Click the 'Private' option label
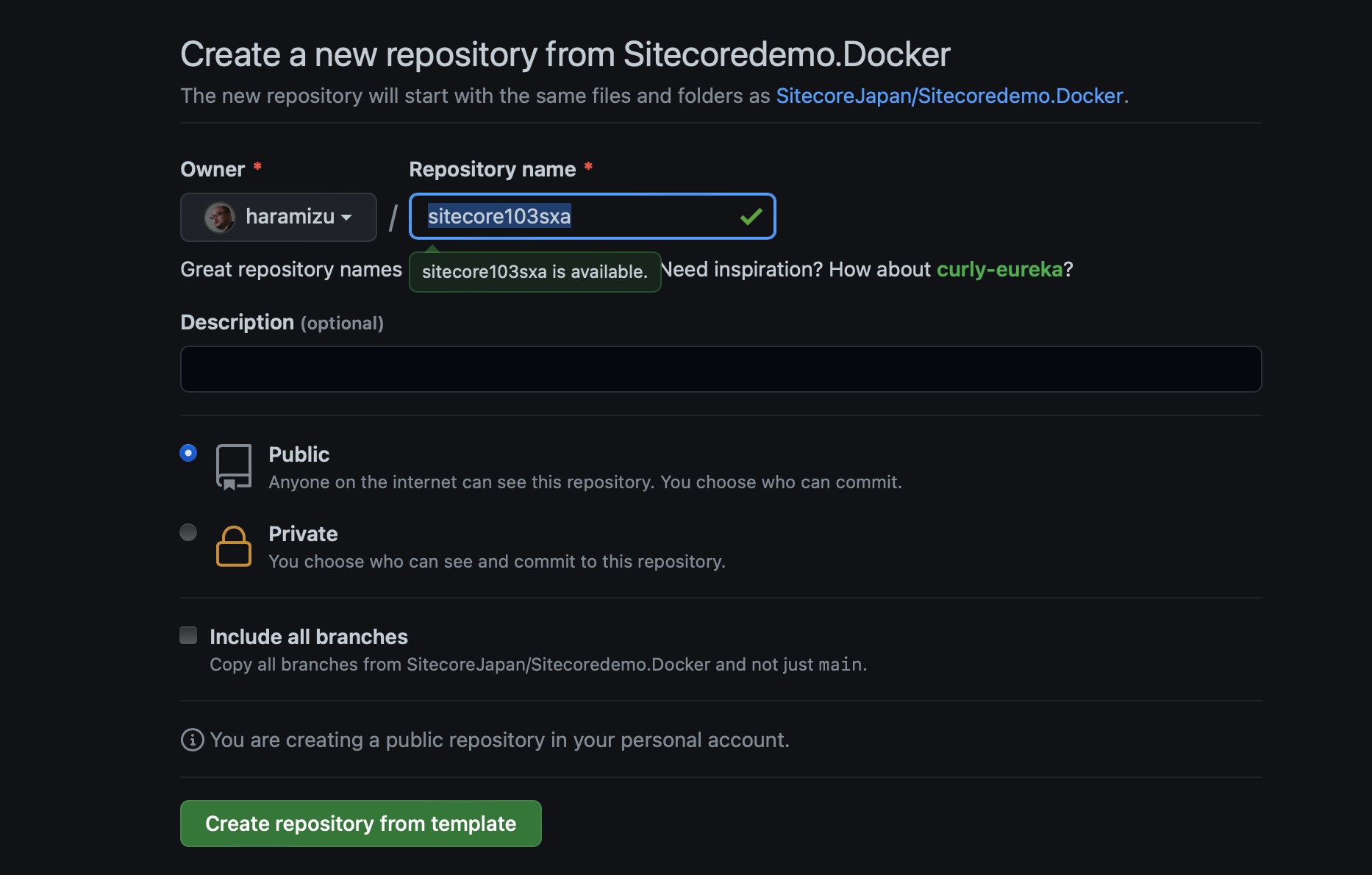1372x875 pixels. click(303, 534)
